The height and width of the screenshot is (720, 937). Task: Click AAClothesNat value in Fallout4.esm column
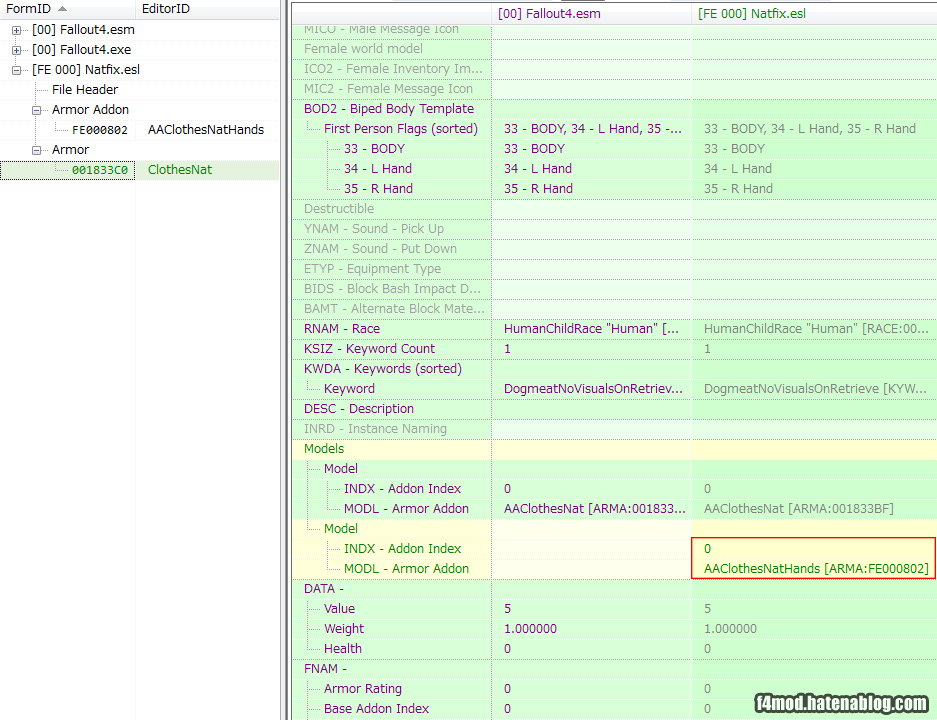pyautogui.click(x=594, y=508)
